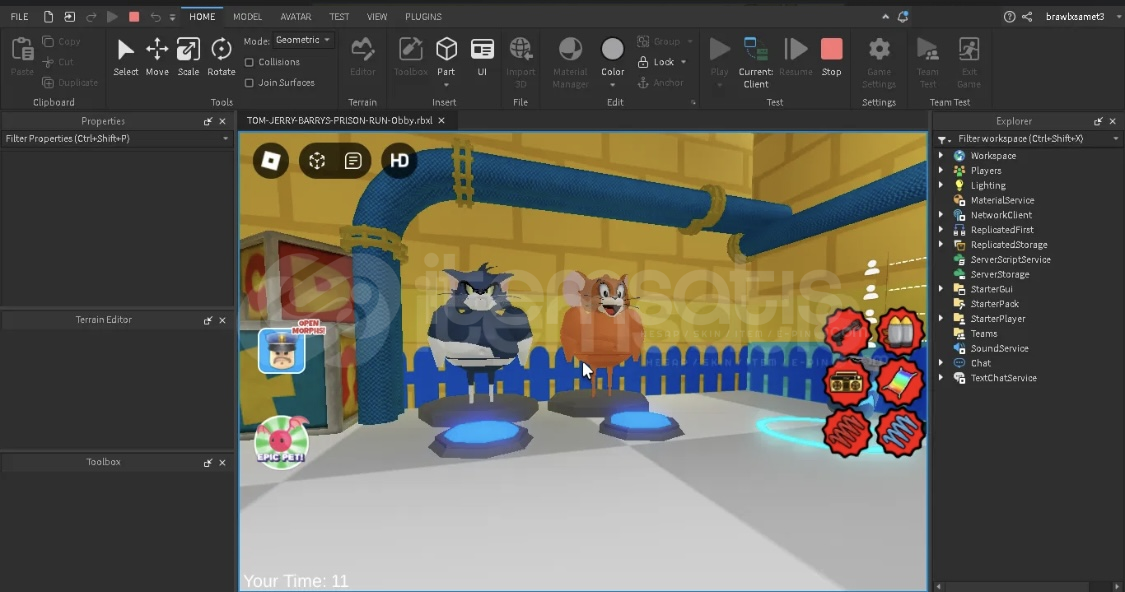Screen dimensions: 1125x592
Task: Open the Mode Geometric dropdown
Action: pyautogui.click(x=303, y=40)
